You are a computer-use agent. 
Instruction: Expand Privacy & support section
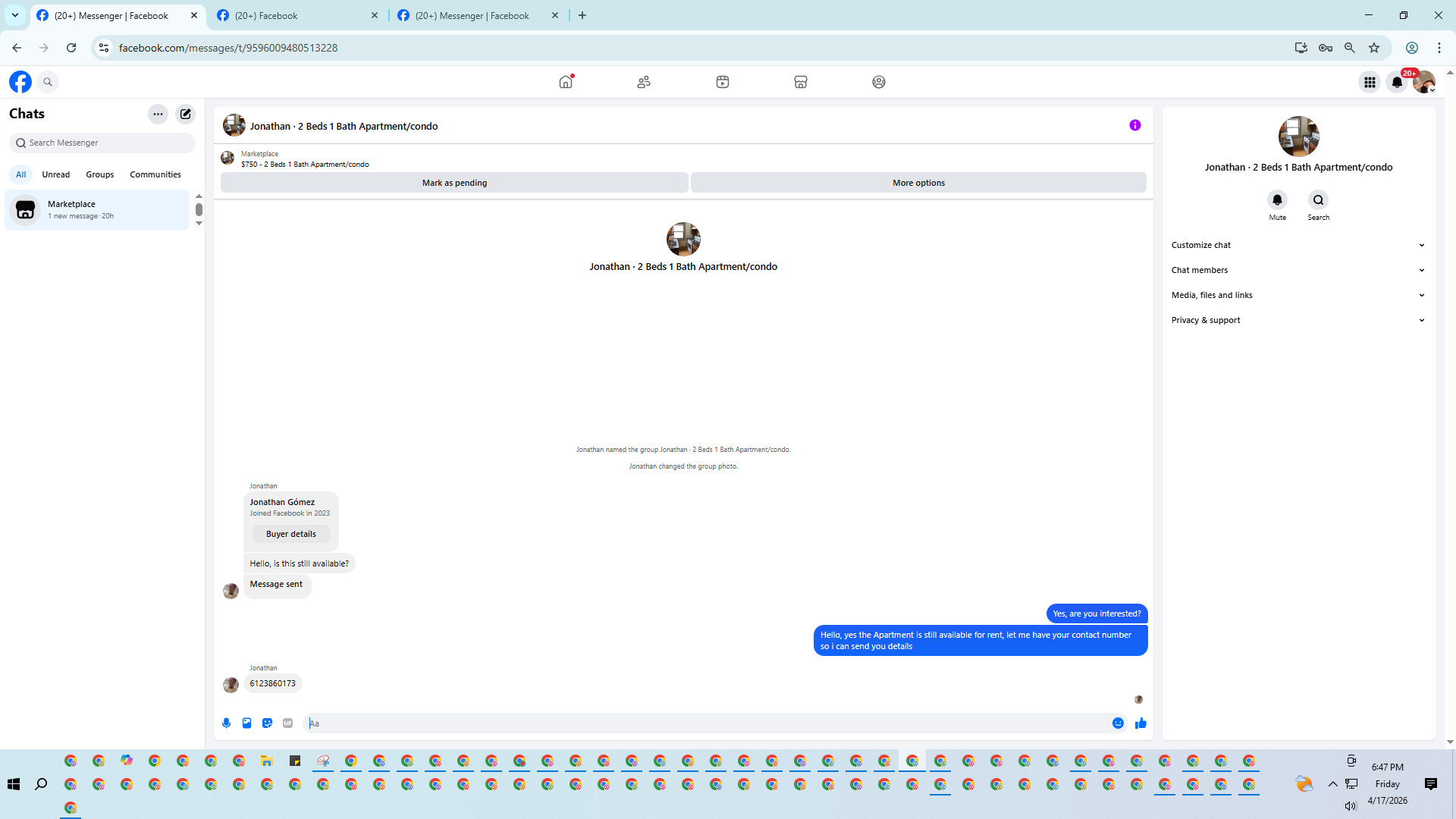pyautogui.click(x=1298, y=320)
